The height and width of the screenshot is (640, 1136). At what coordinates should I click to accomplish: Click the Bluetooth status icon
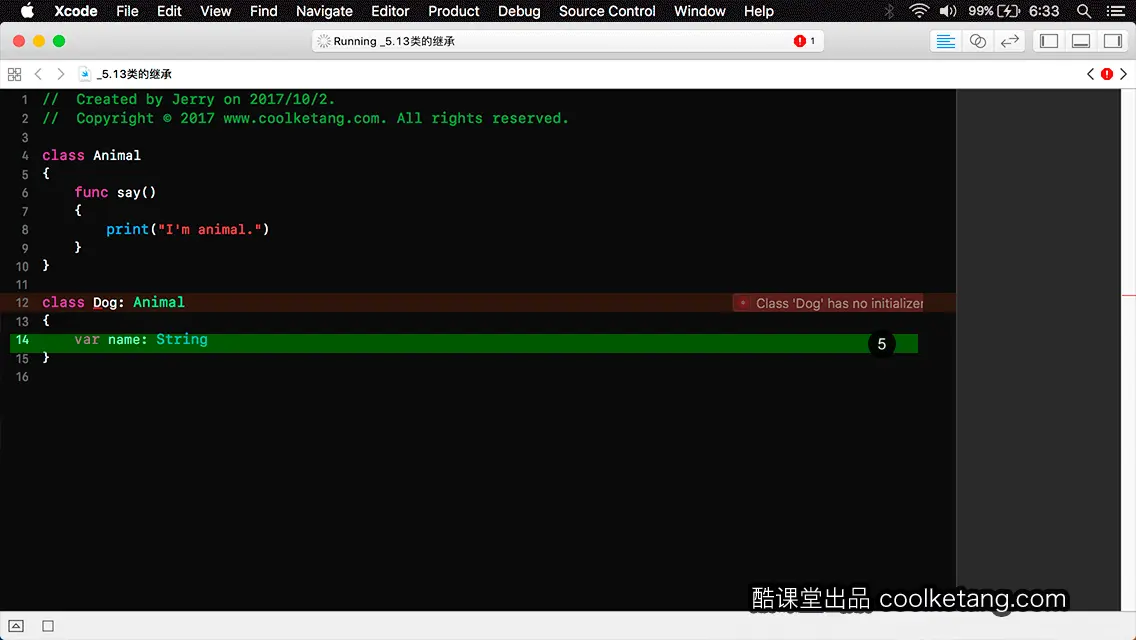click(889, 11)
